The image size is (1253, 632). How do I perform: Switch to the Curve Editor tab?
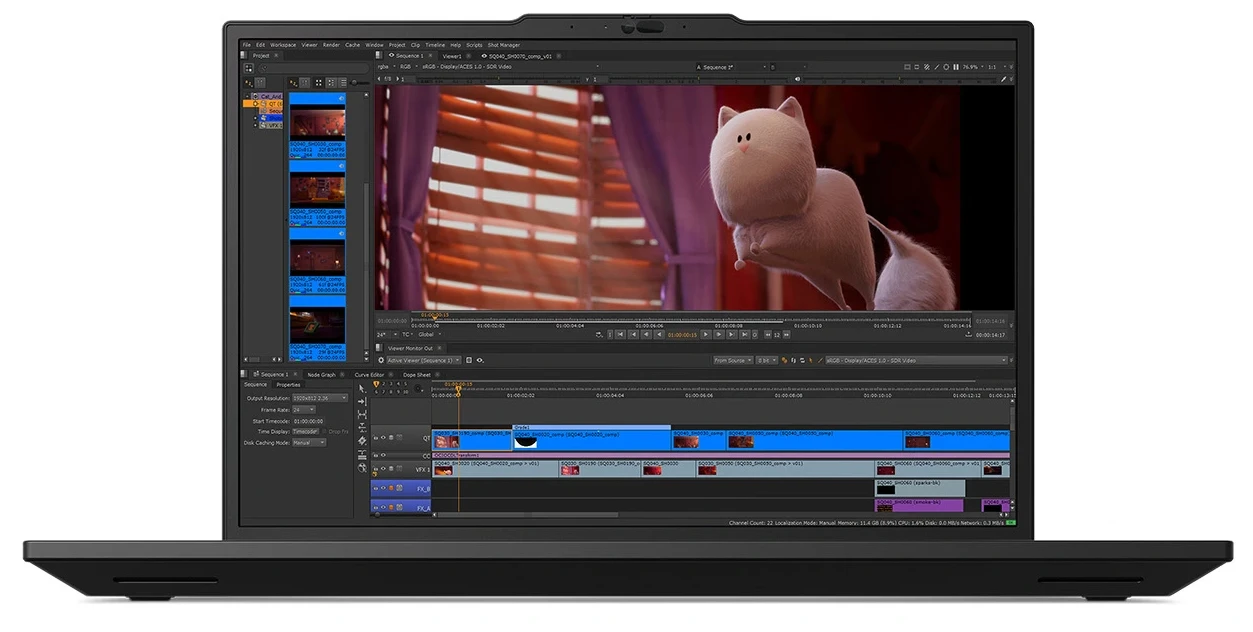pyautogui.click(x=369, y=375)
